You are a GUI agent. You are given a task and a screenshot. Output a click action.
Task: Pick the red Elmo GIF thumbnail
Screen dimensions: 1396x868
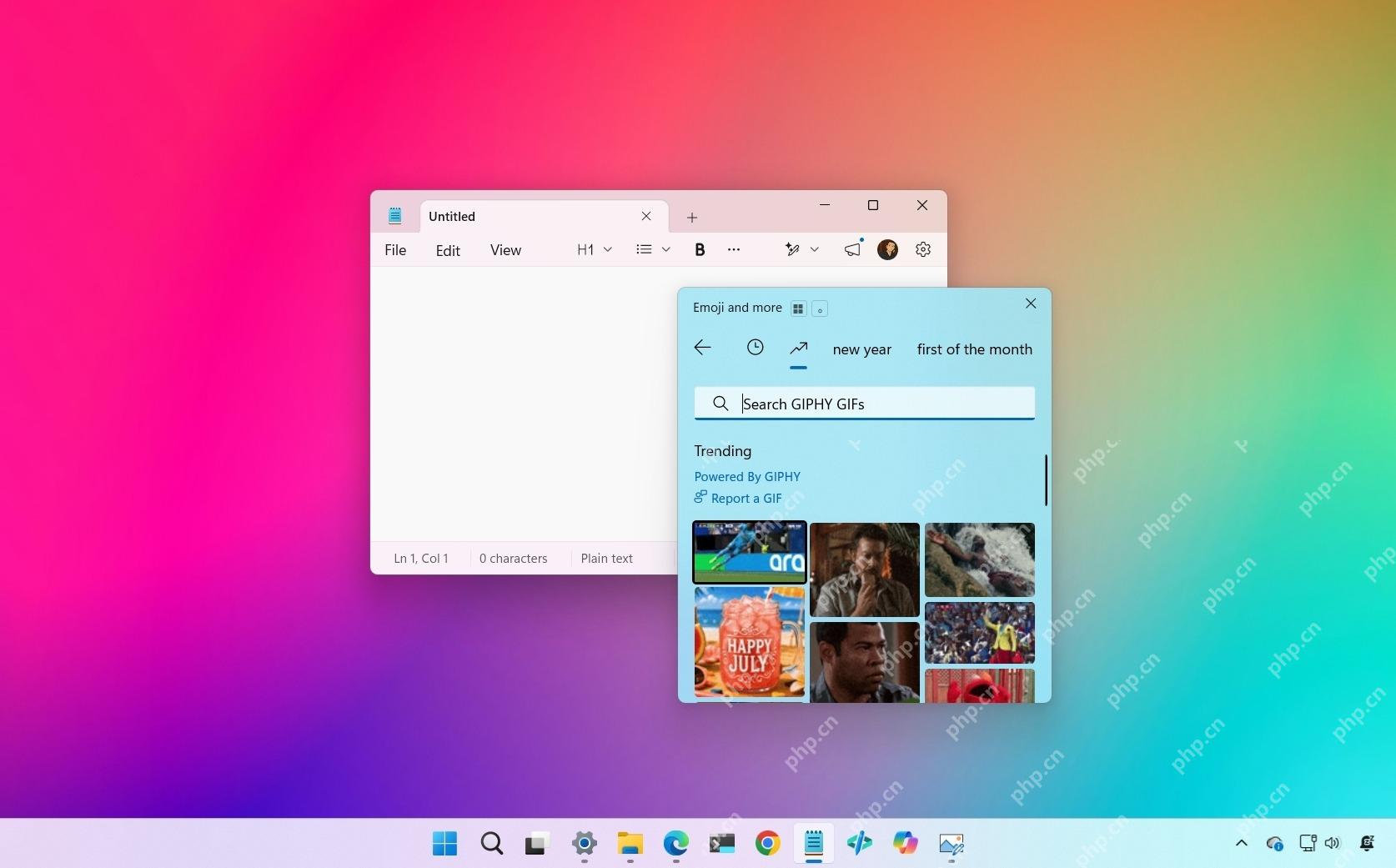tap(980, 685)
